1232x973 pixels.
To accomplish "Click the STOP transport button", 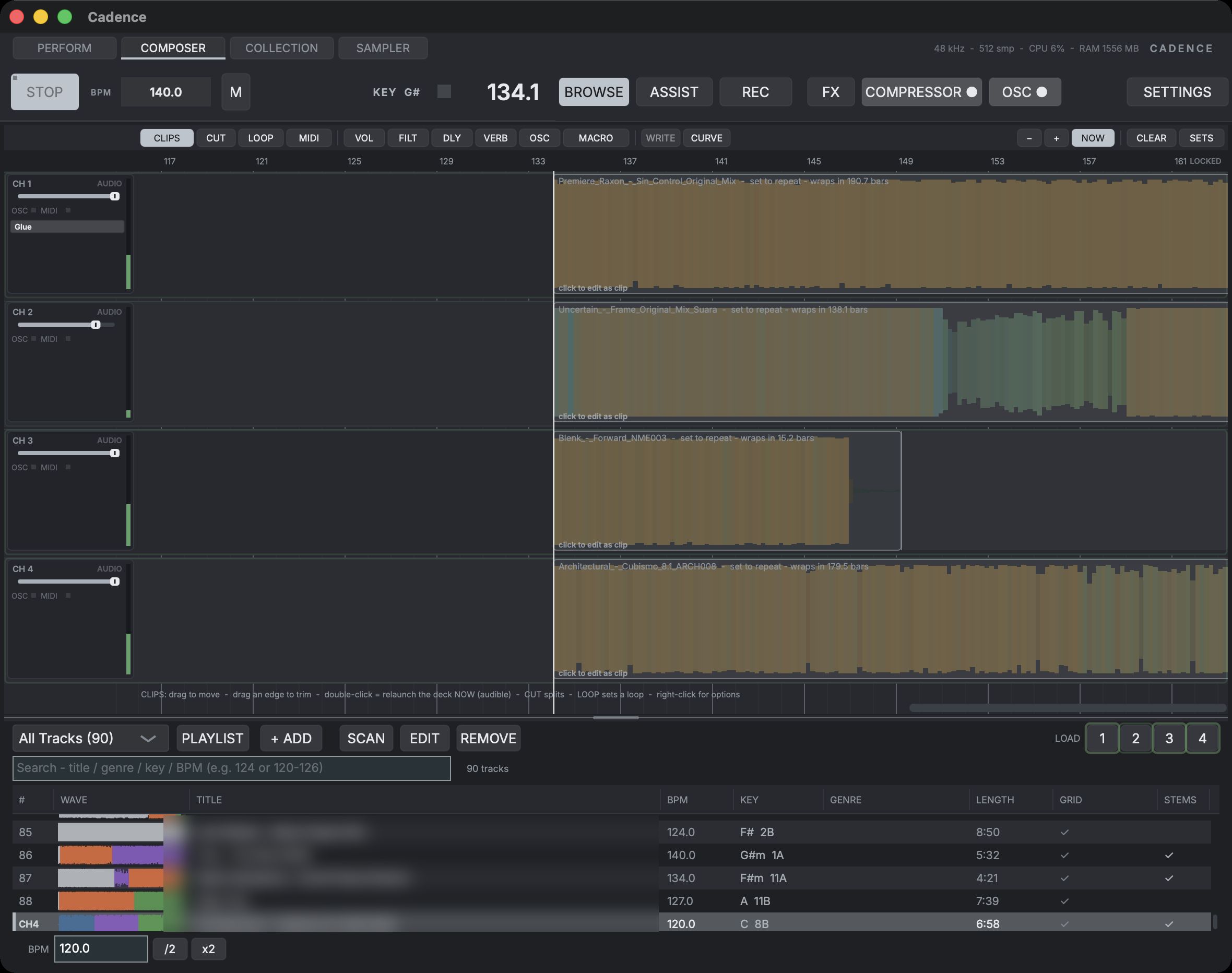I will pyautogui.click(x=45, y=92).
